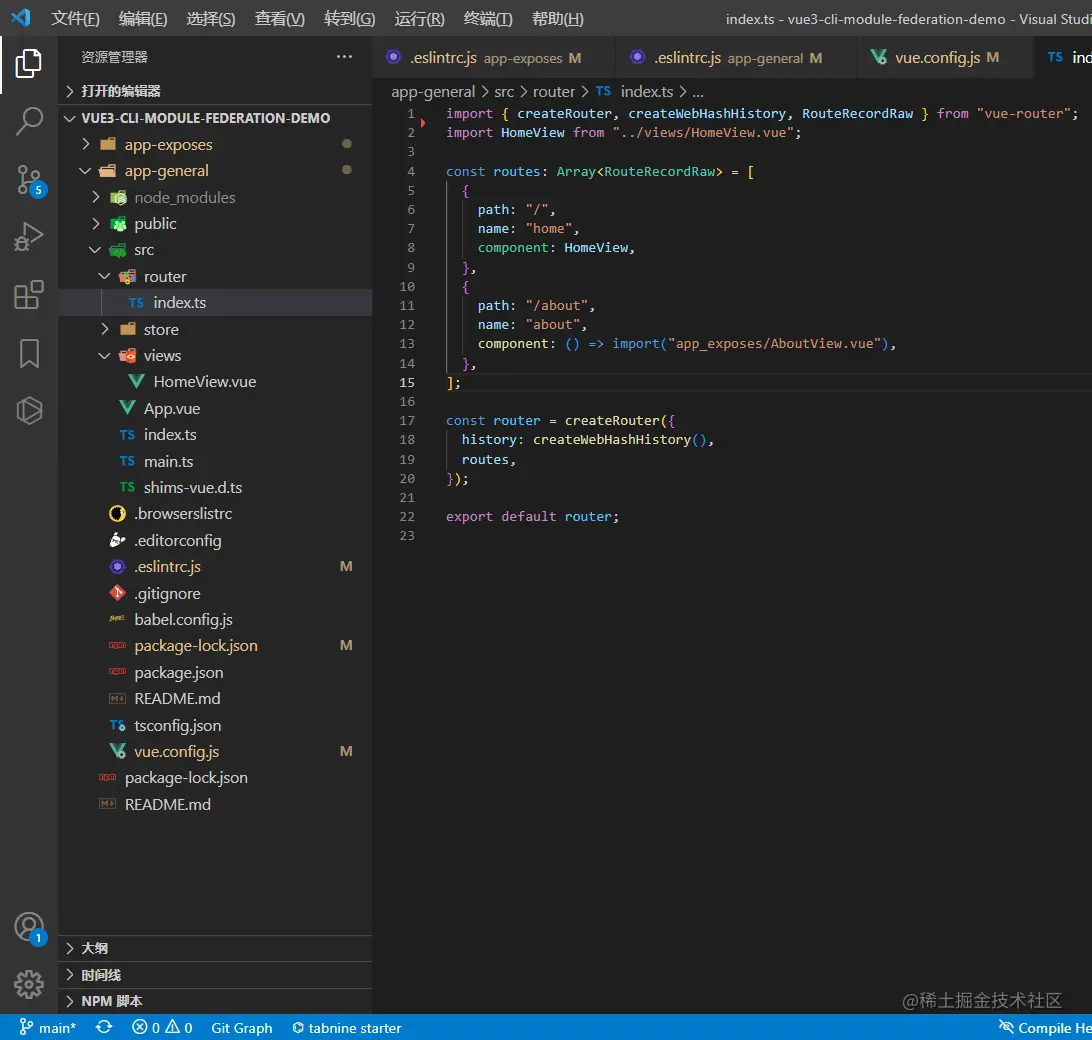The width and height of the screenshot is (1092, 1040).
Task: Click app-general breadcrumb segment
Action: click(432, 92)
